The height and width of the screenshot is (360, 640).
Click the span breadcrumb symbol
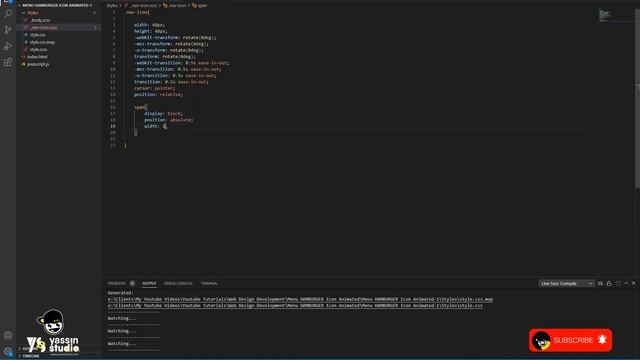pos(202,6)
